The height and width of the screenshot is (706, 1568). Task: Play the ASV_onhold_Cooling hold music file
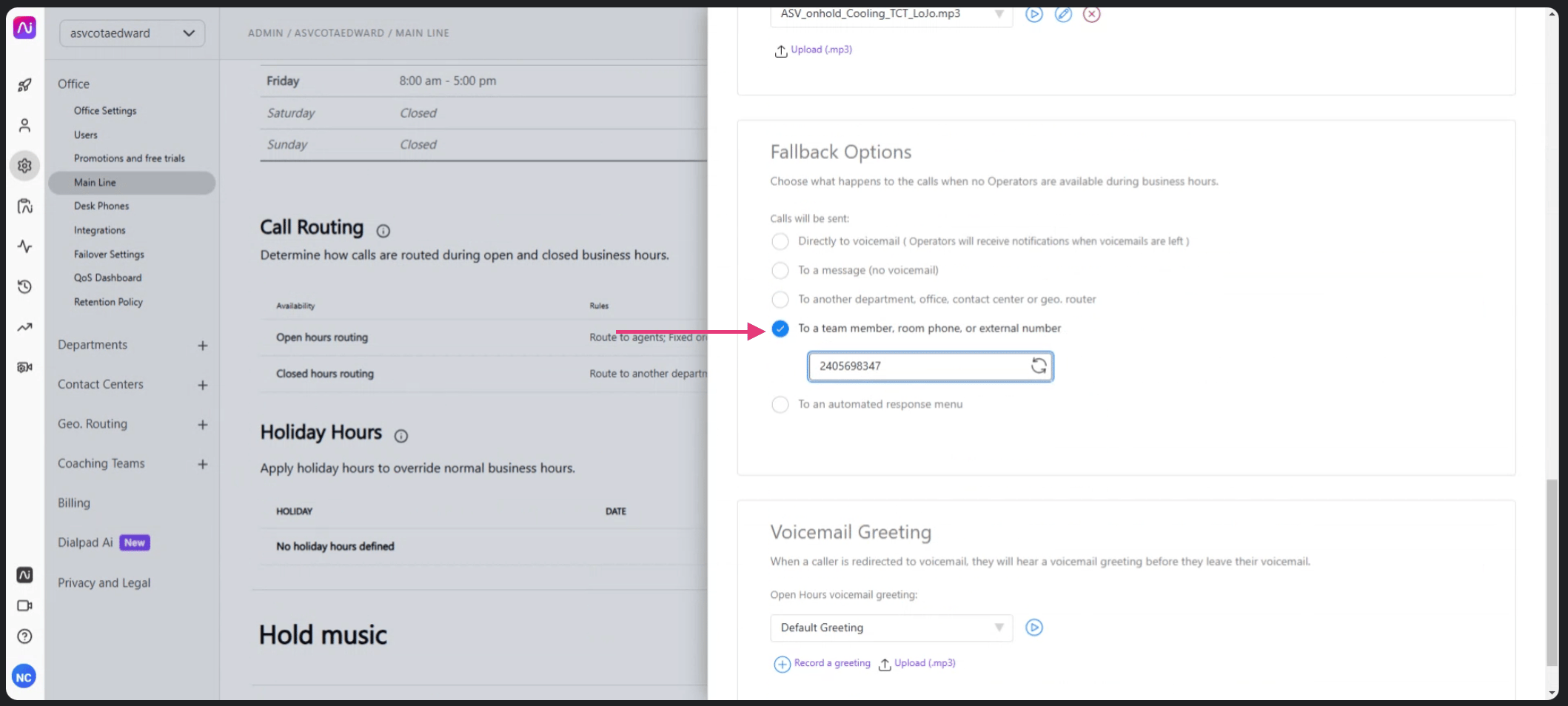1034,14
